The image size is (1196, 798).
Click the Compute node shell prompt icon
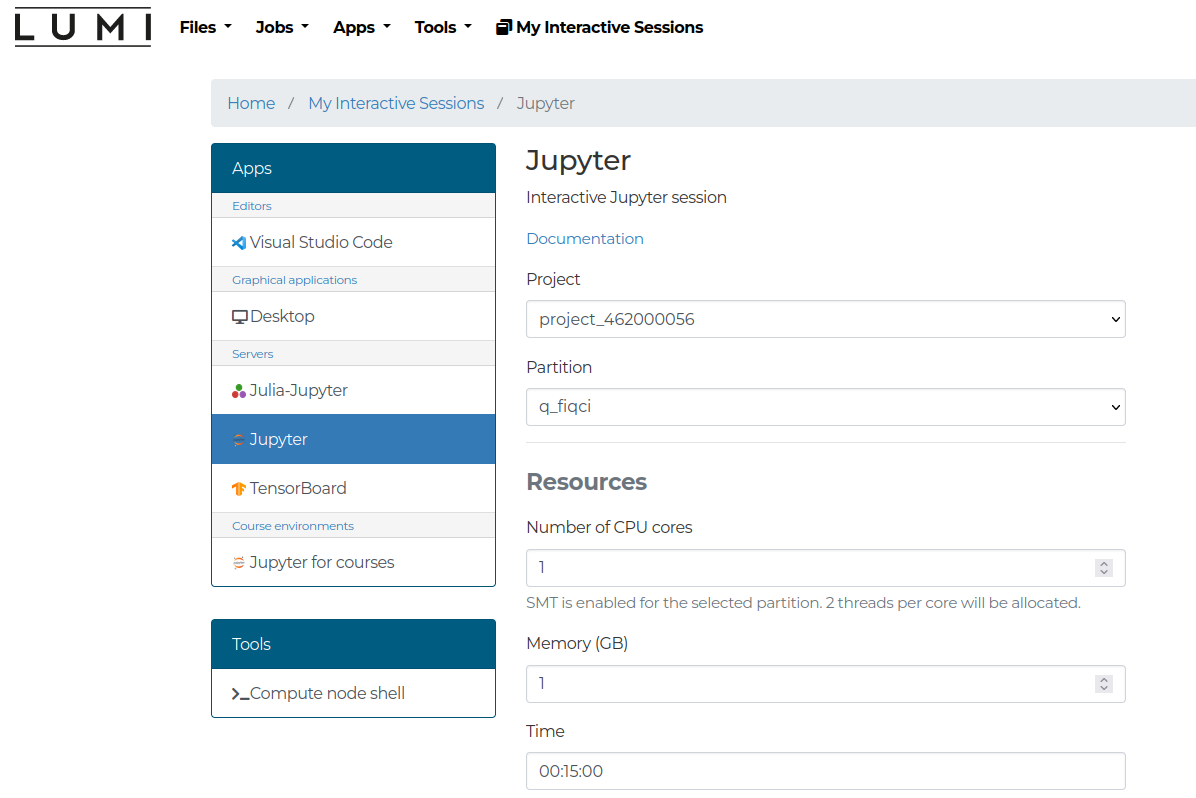click(240, 693)
